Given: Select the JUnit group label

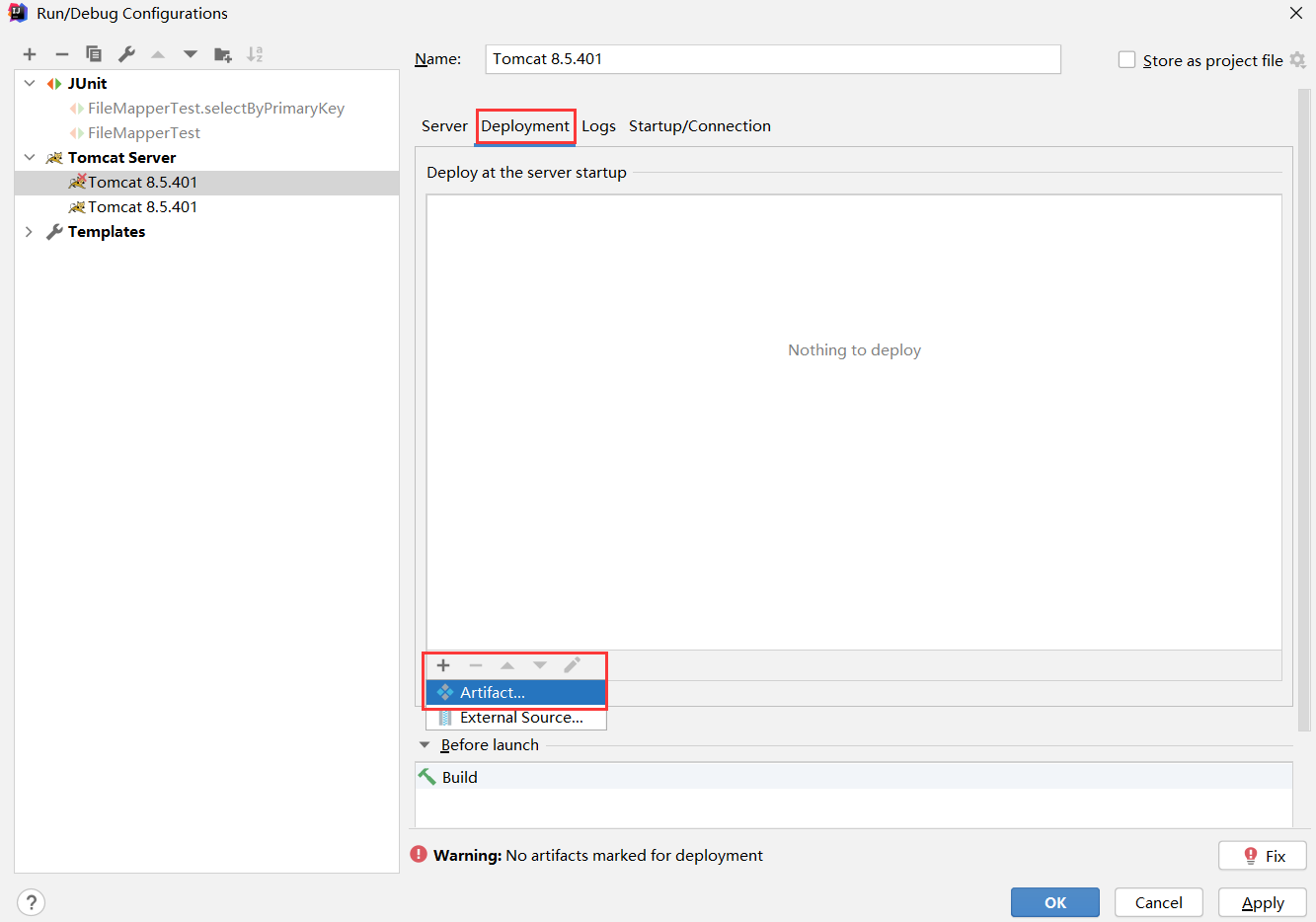Looking at the screenshot, I should tap(87, 84).
